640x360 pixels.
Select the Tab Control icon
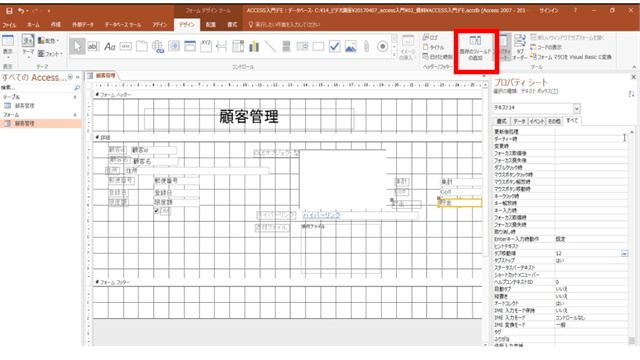tap(142, 47)
